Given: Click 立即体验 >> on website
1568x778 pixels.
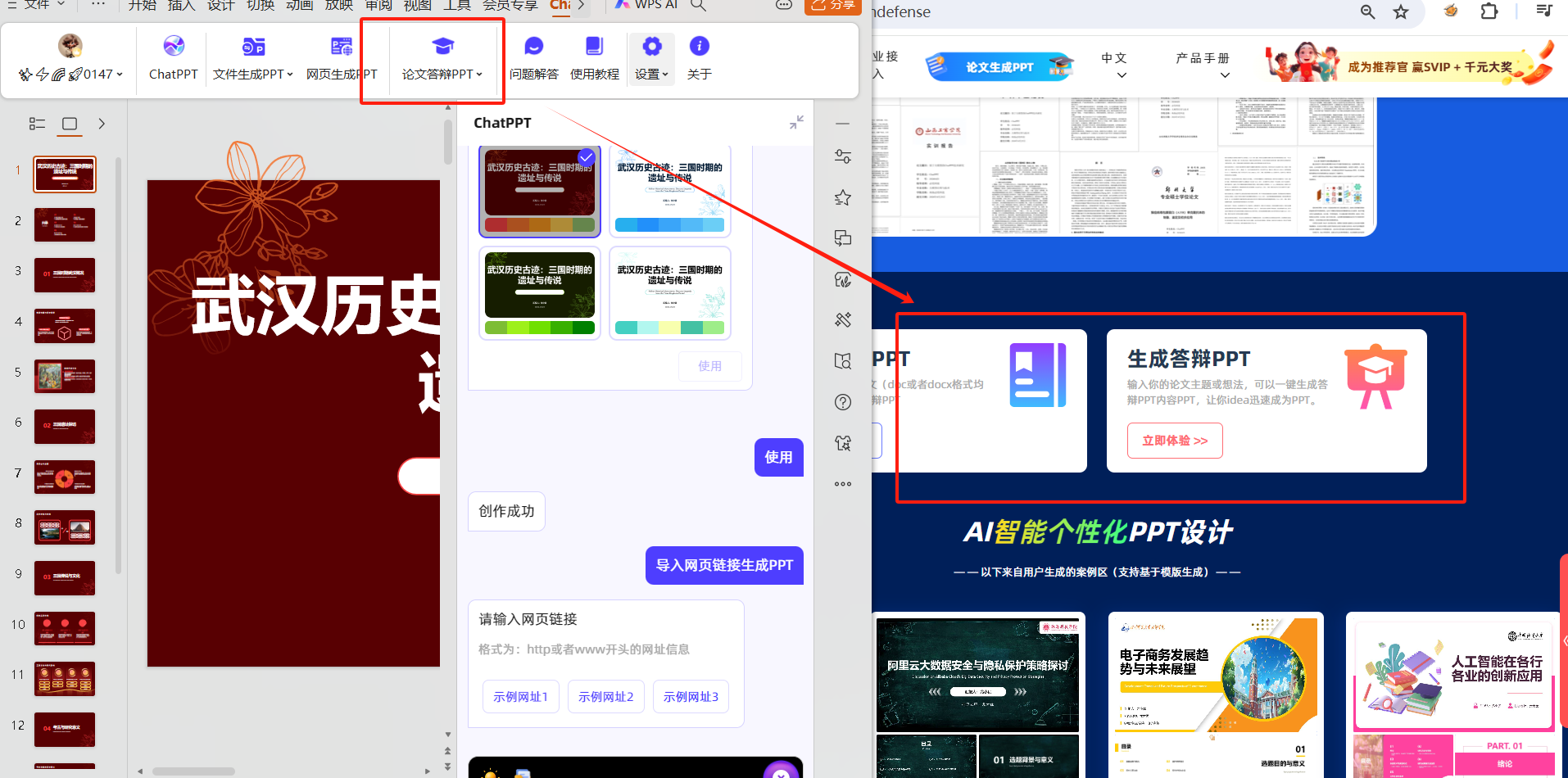Looking at the screenshot, I should (x=1175, y=441).
